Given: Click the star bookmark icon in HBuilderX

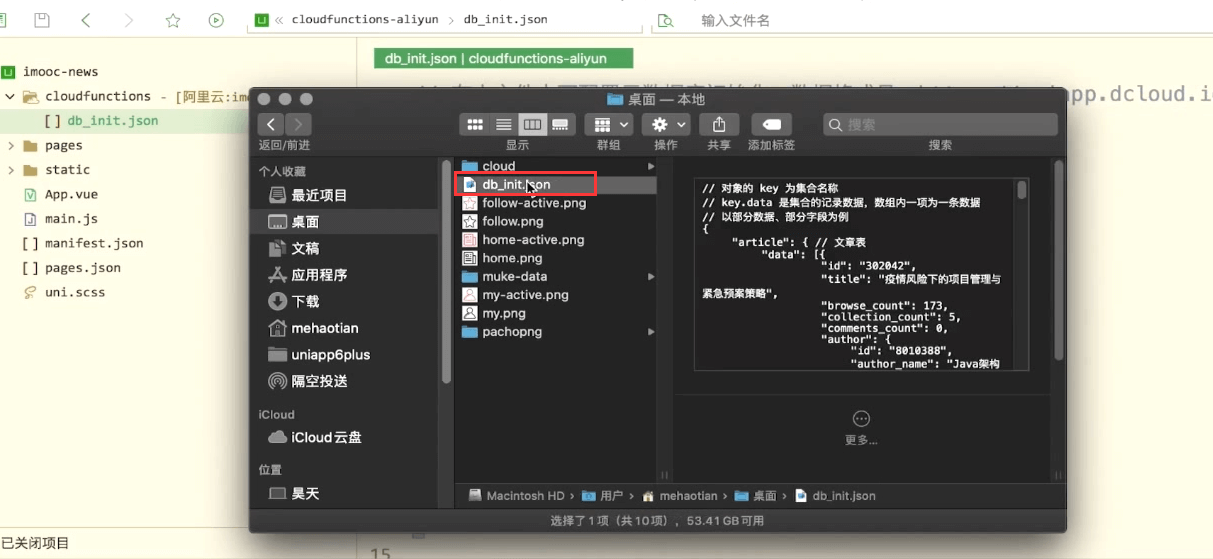Looking at the screenshot, I should 173,20.
